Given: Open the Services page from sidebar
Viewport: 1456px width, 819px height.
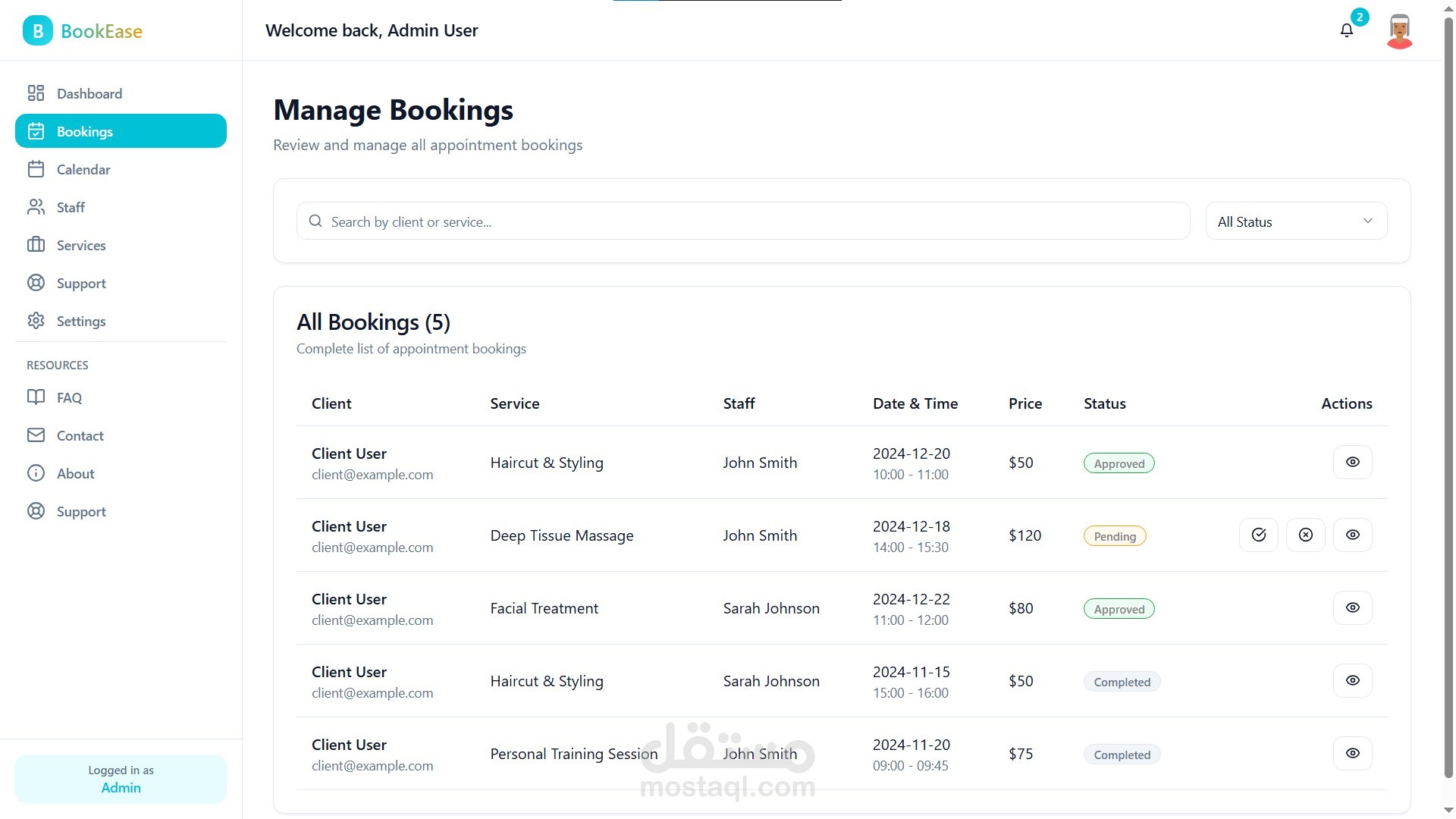Looking at the screenshot, I should click(81, 245).
